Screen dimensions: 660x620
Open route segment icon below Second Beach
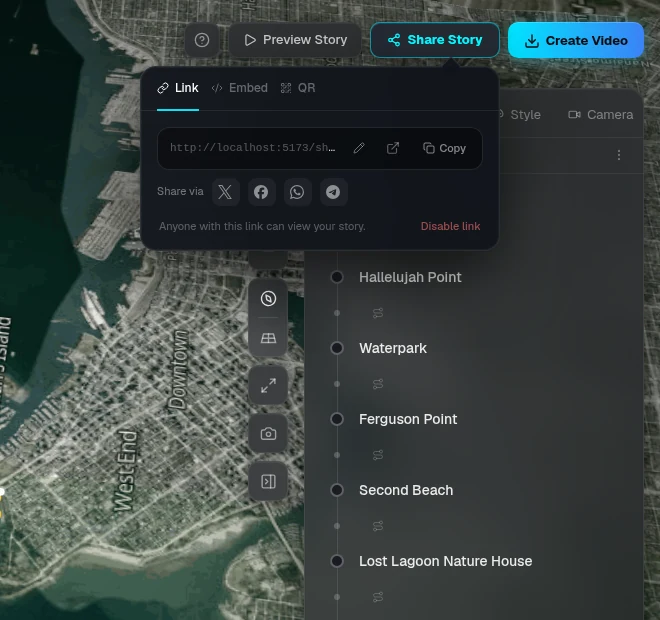378,526
